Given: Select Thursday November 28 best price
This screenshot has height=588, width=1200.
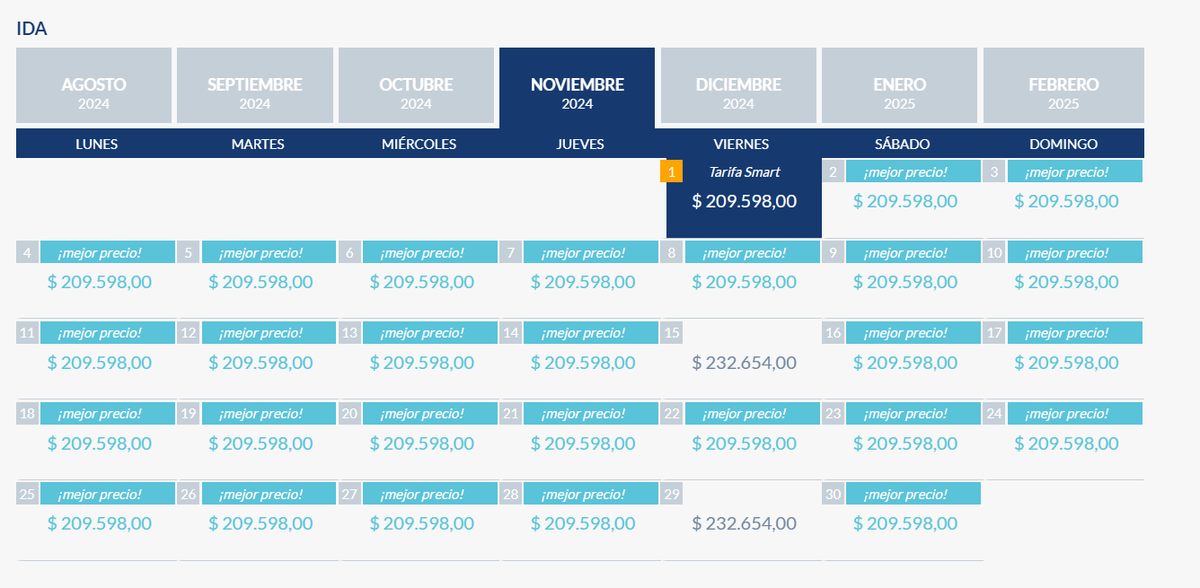Looking at the screenshot, I should click(583, 523).
